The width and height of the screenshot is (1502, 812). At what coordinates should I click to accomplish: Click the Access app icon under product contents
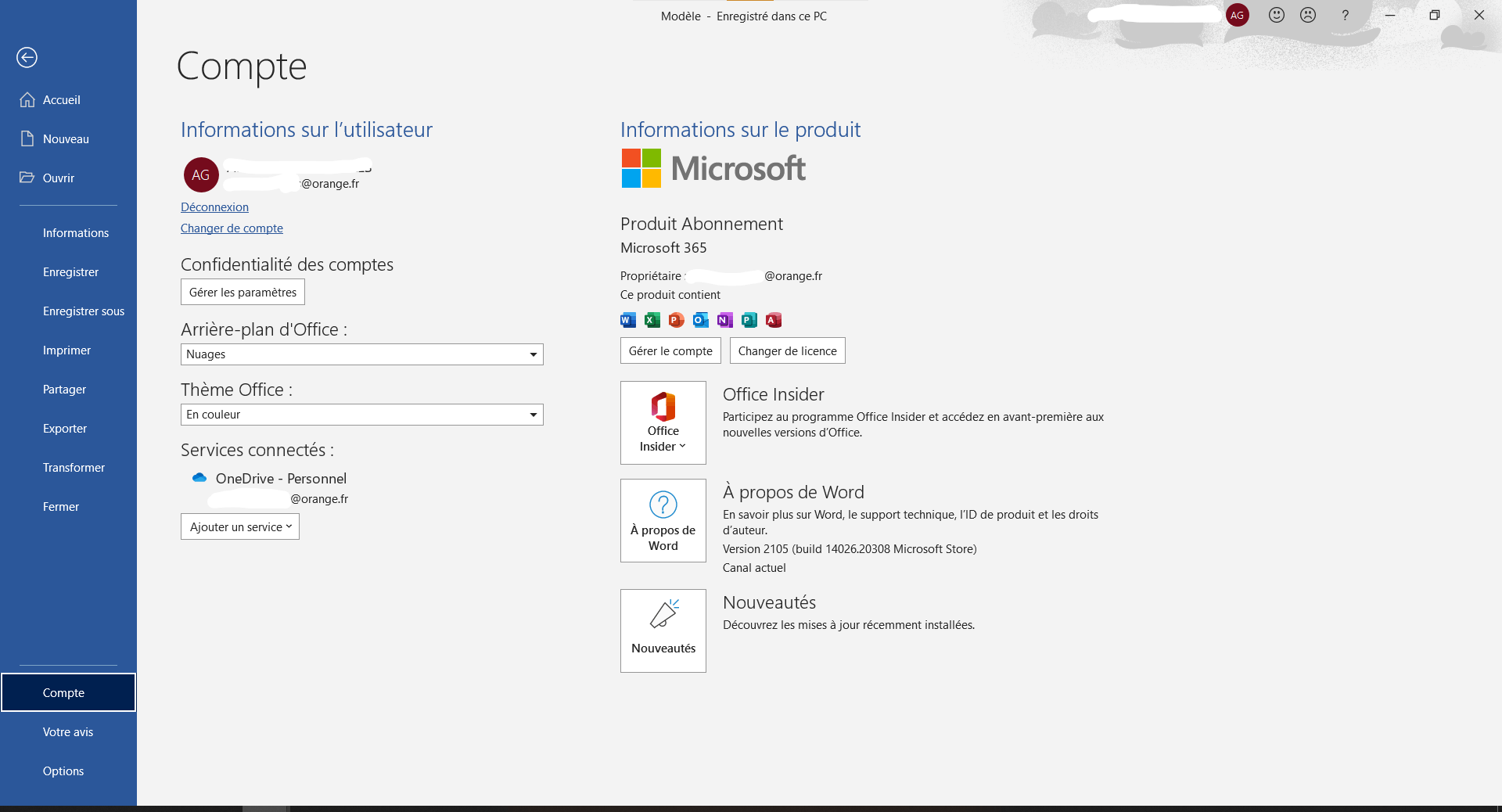(774, 320)
